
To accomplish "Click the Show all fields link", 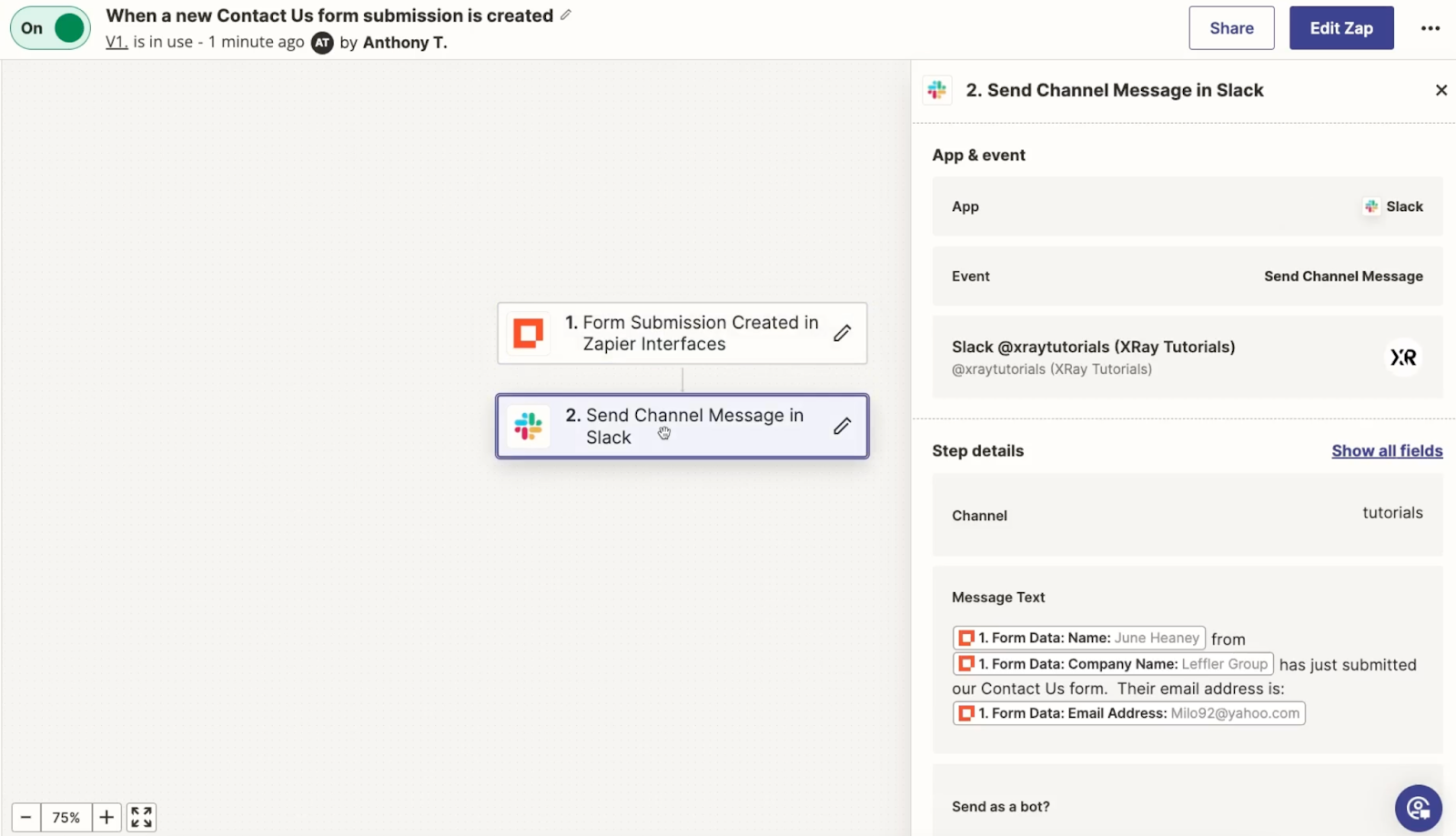I will click(1387, 451).
